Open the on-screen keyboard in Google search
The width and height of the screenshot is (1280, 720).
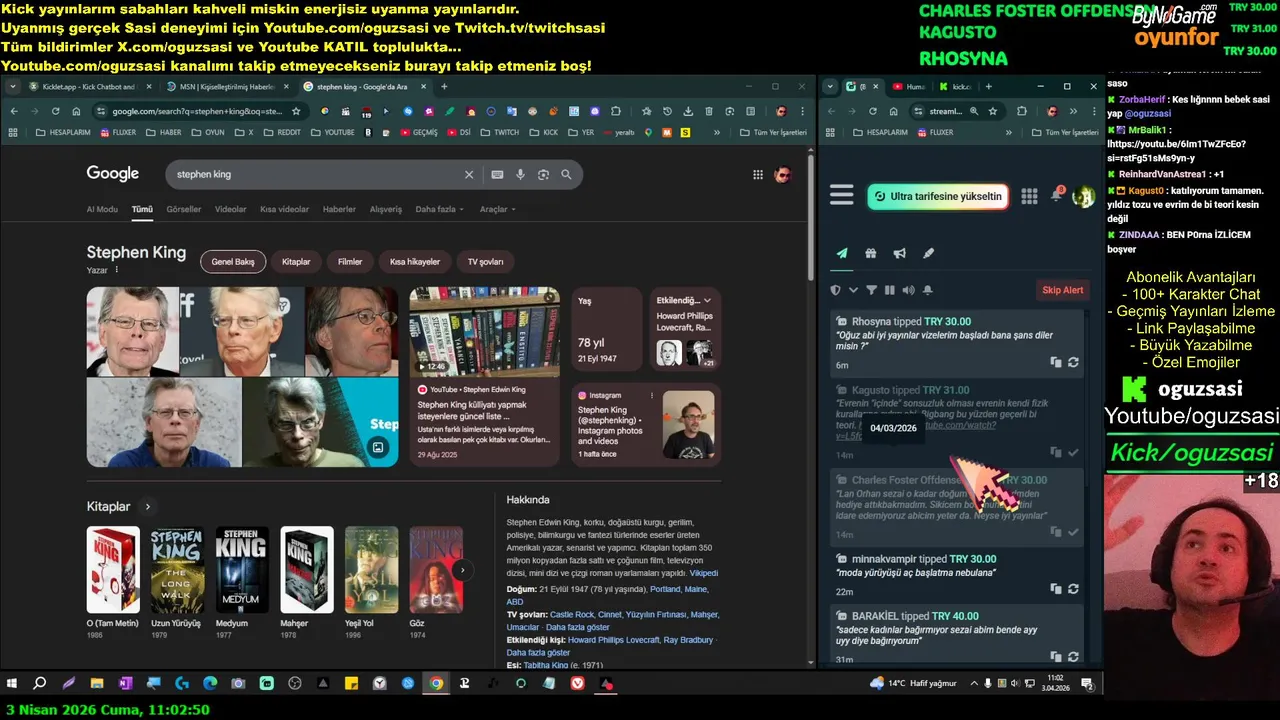(497, 174)
